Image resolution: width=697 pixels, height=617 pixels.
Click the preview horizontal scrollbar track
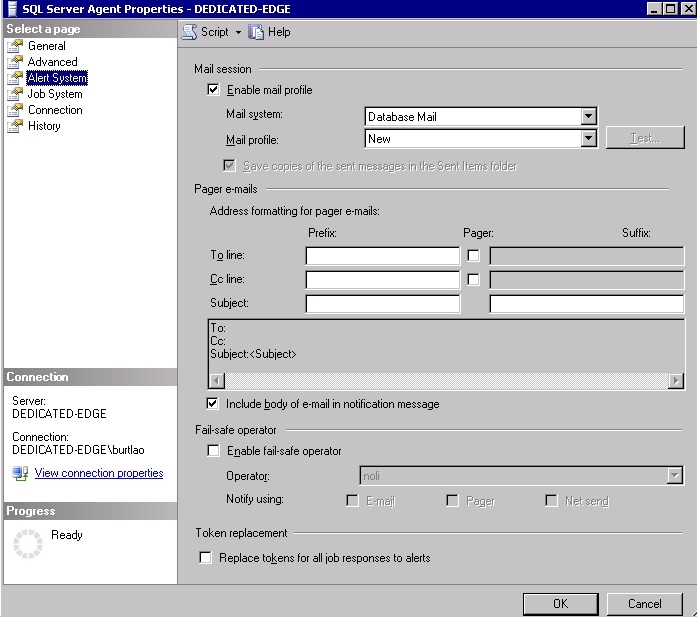point(446,381)
